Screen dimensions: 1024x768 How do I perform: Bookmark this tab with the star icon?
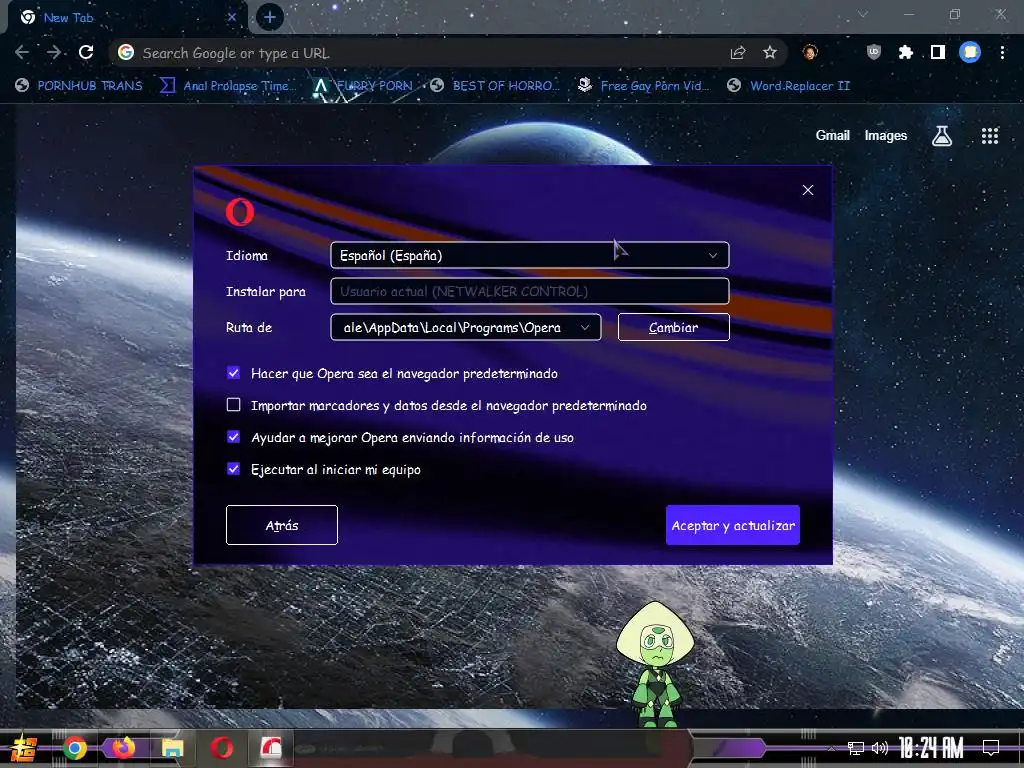click(770, 53)
